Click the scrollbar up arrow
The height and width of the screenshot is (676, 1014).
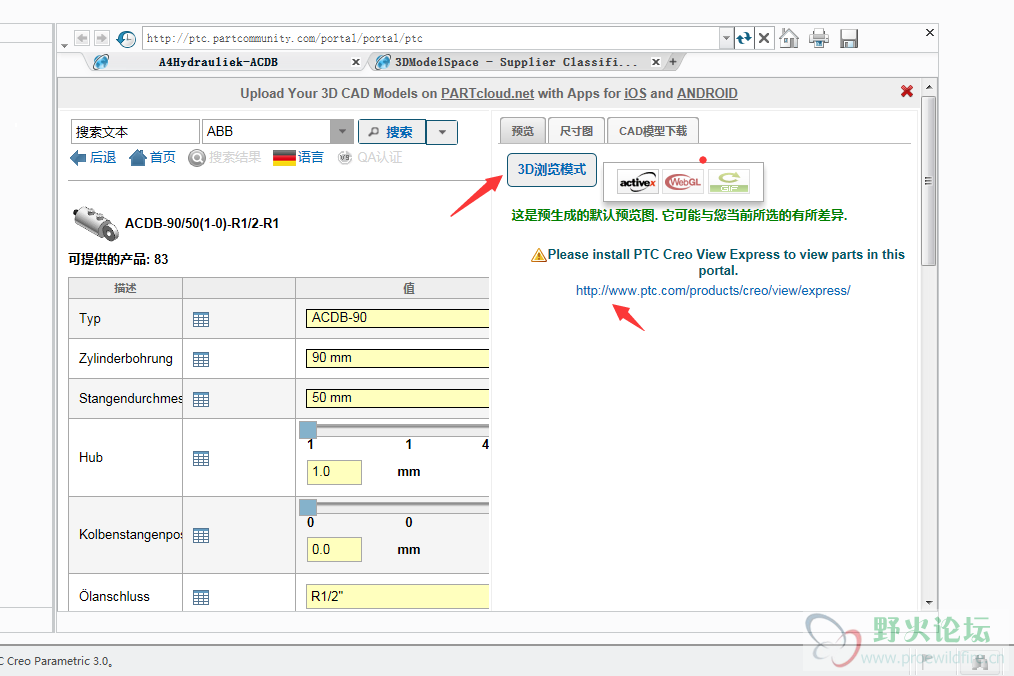(x=929, y=87)
